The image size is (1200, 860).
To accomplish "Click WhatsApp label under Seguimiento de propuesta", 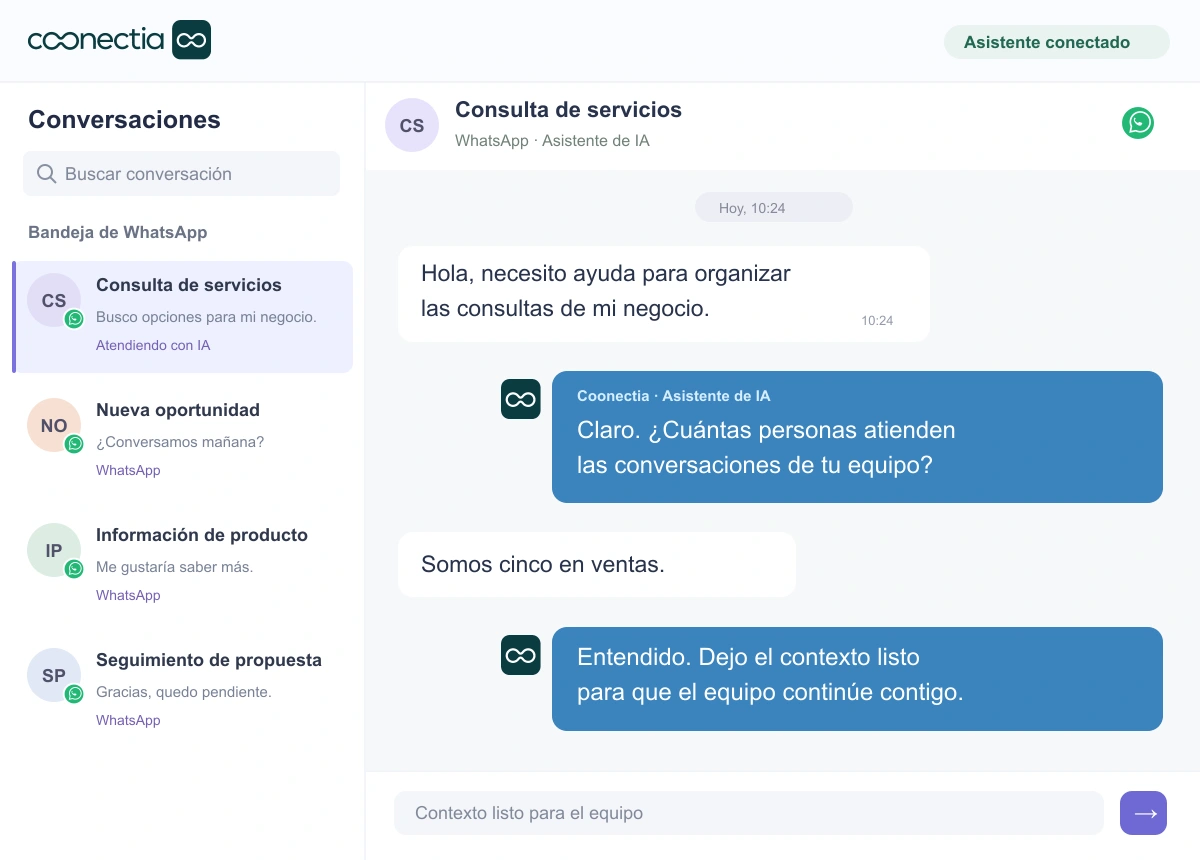I will (128, 720).
